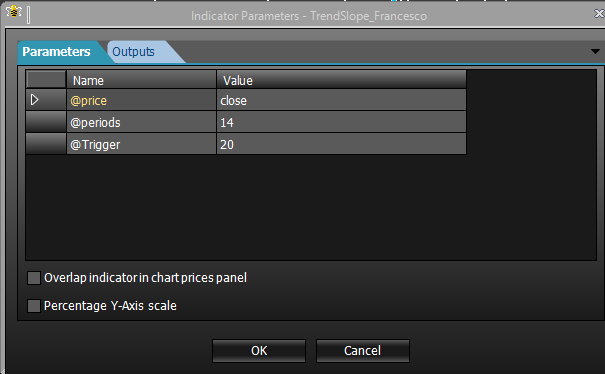Click the bee application icon in title bar
This screenshot has height=374, width=605.
pos(14,12)
